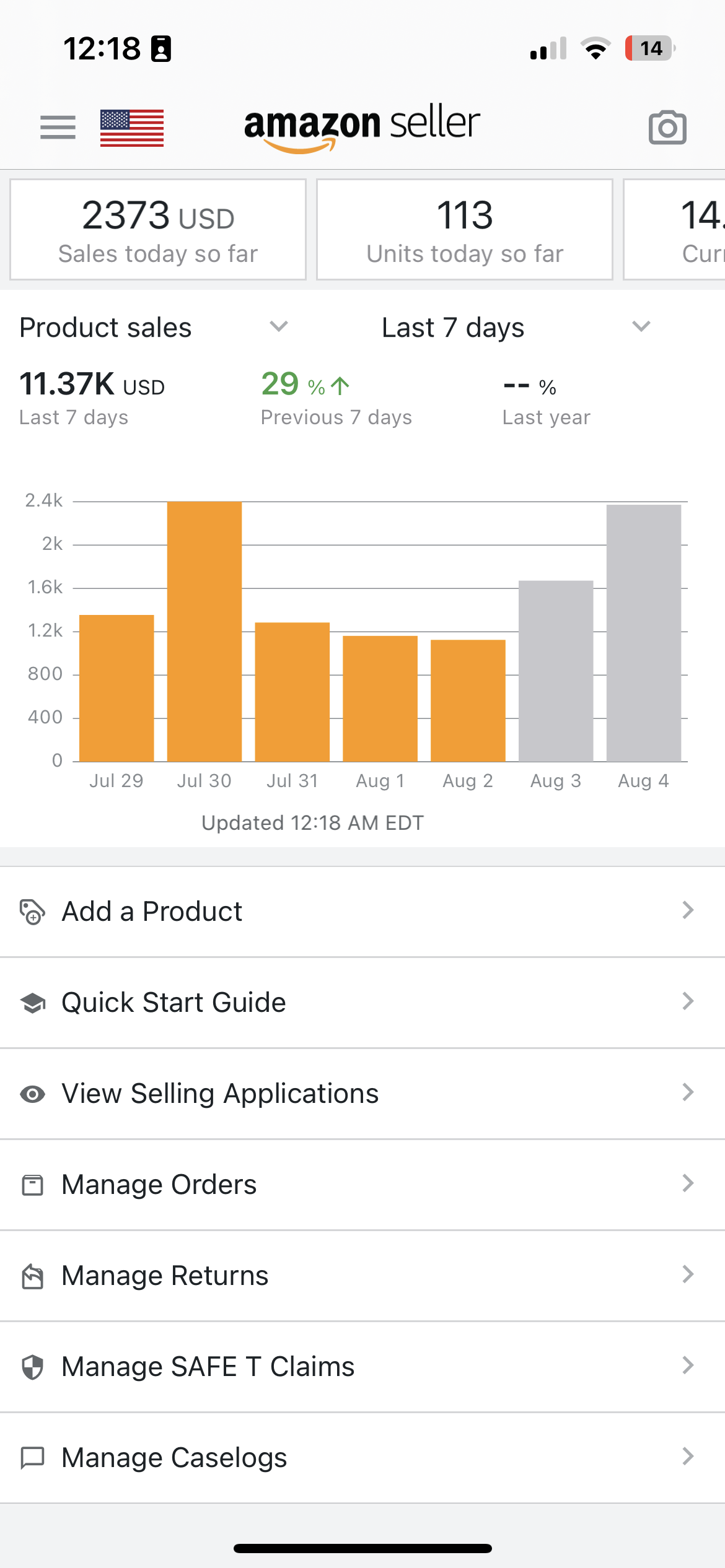This screenshot has width=725, height=1568.
Task: Select the tallest orange Jul 30 bar
Action: [x=204, y=631]
